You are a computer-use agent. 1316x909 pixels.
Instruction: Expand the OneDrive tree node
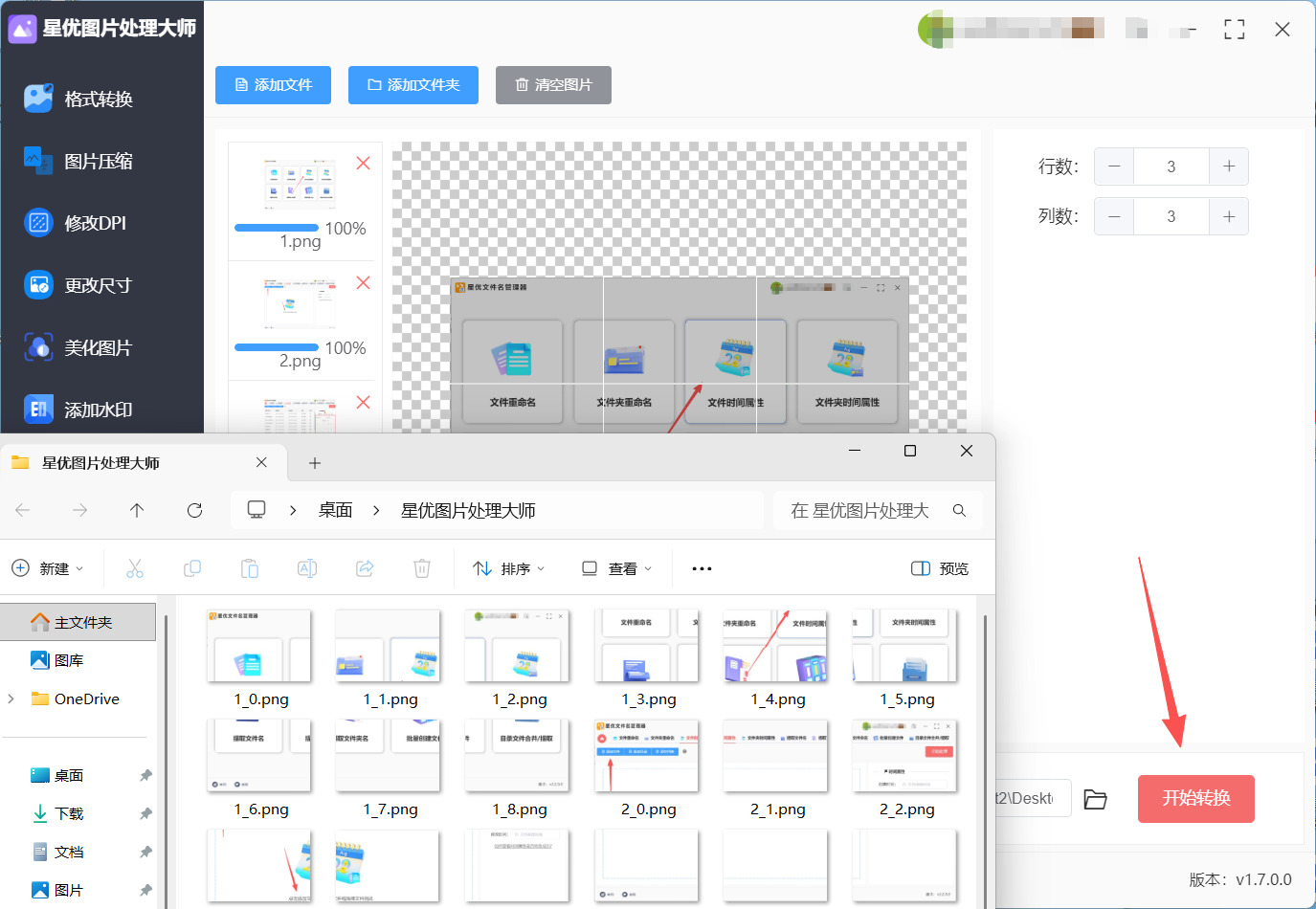point(11,698)
